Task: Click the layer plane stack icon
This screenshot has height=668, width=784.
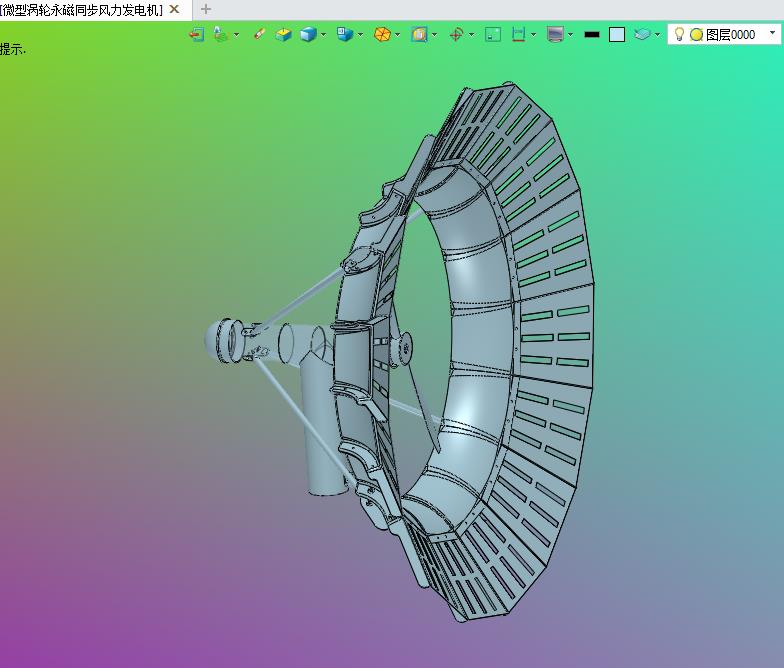Action: click(x=642, y=34)
